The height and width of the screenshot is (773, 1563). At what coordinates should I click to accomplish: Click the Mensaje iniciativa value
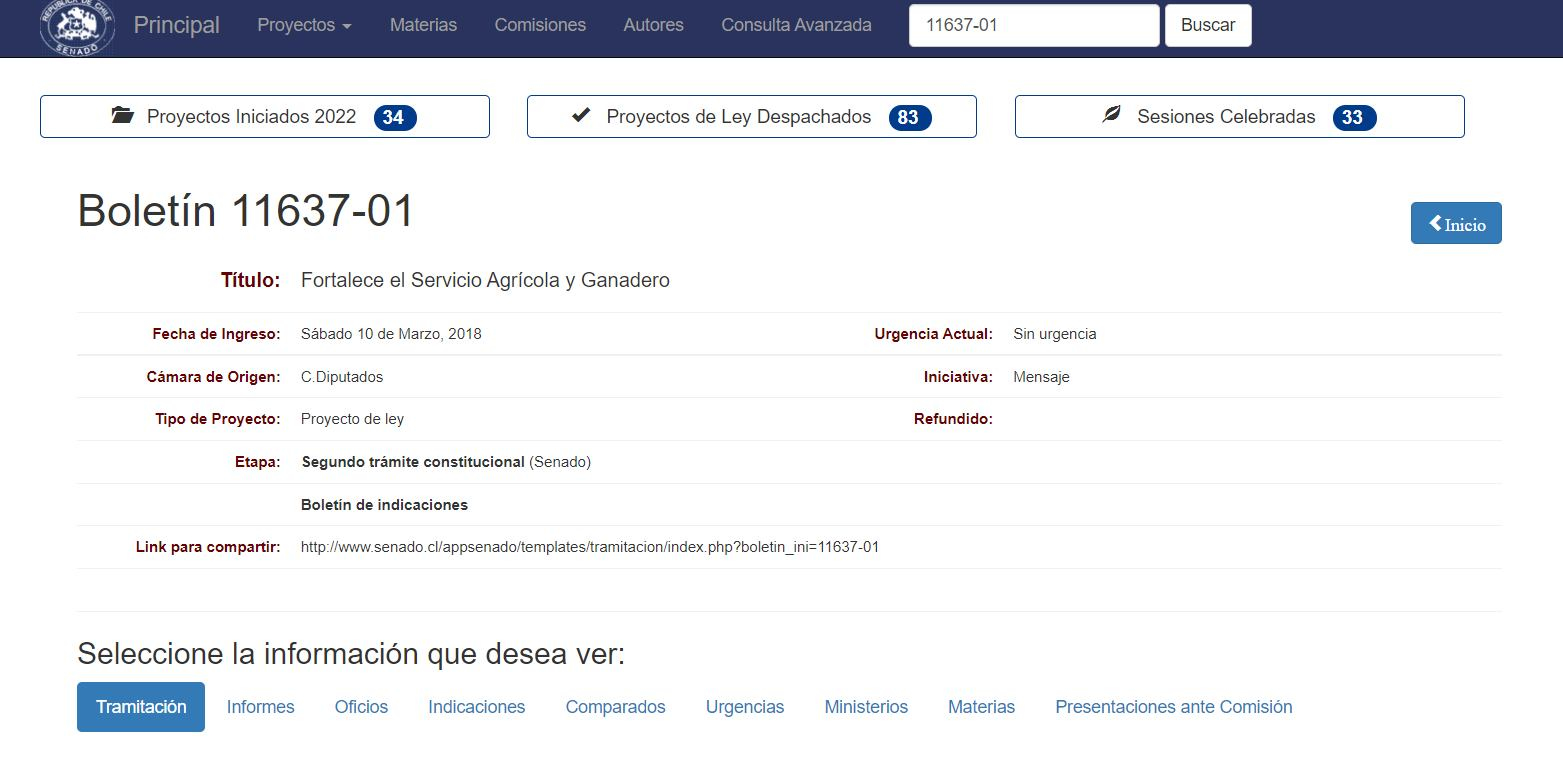(1041, 377)
